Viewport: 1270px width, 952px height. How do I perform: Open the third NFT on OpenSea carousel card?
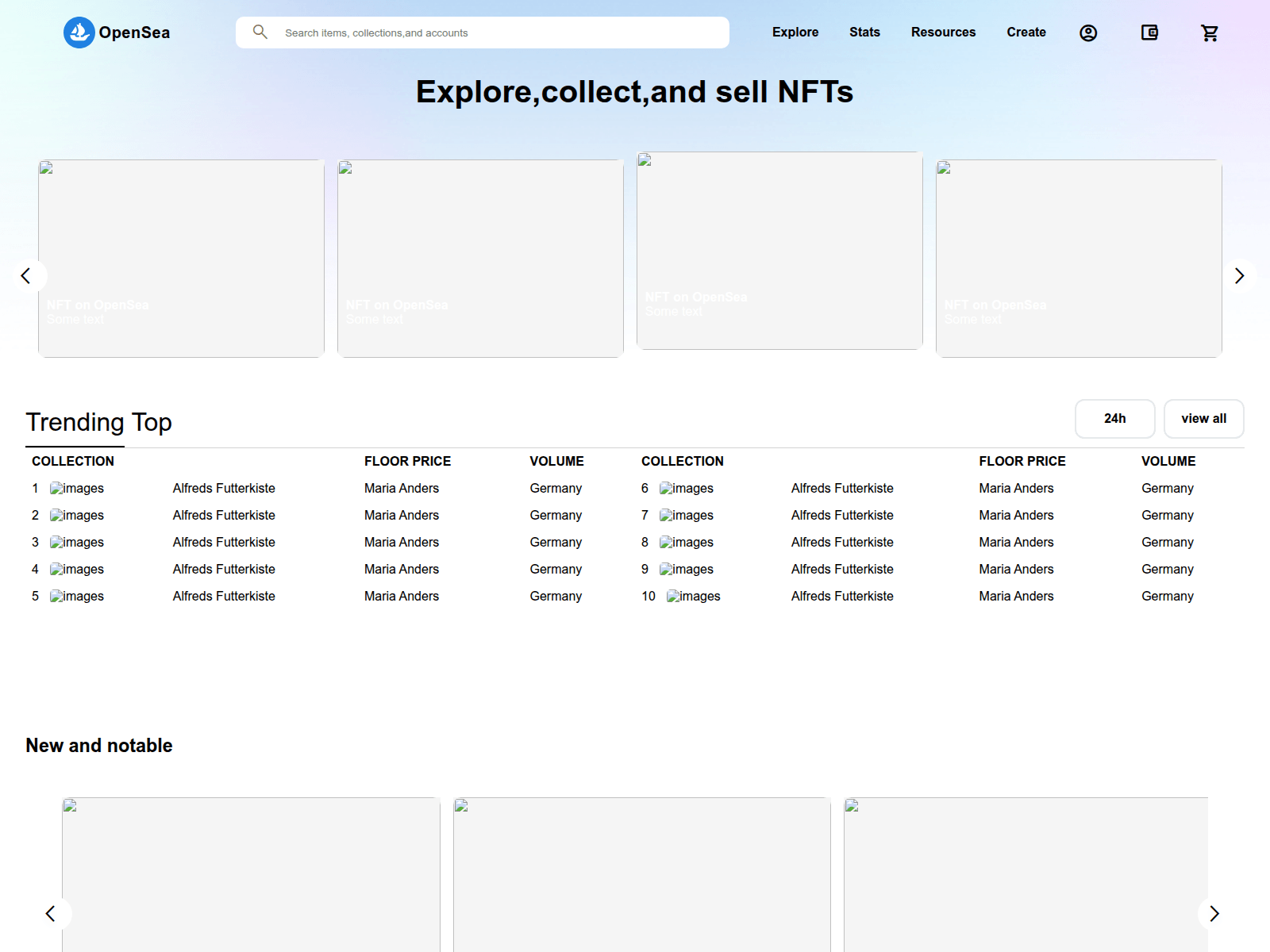pos(779,251)
